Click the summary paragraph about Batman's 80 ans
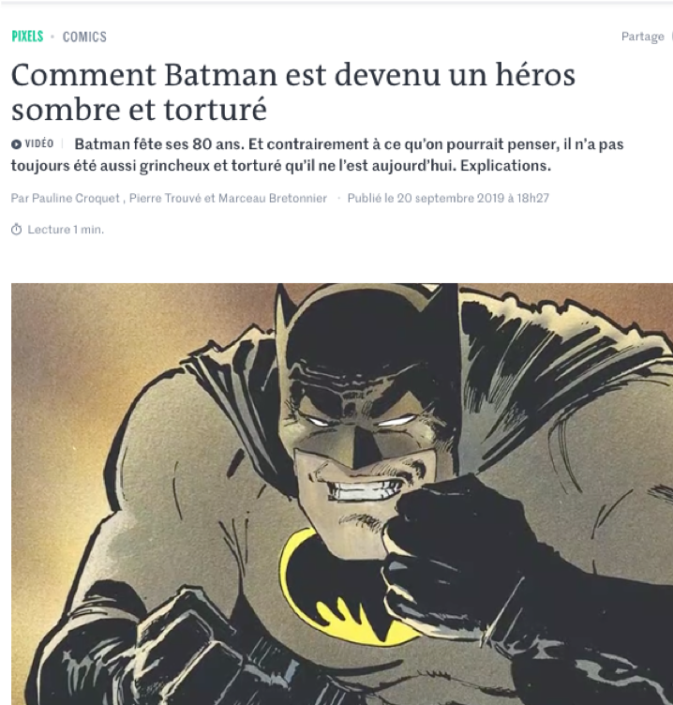 [x=317, y=155]
